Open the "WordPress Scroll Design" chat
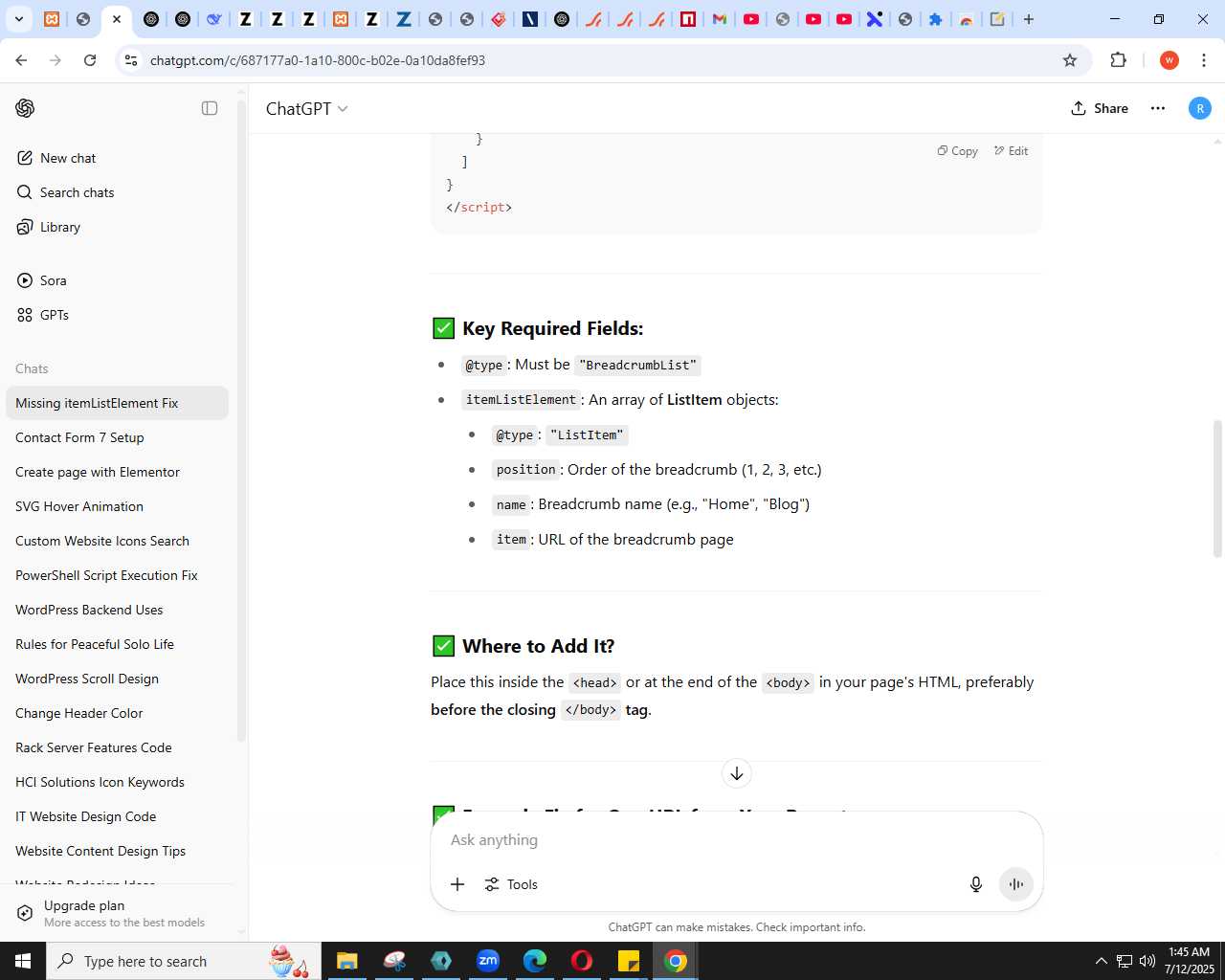This screenshot has height=980, width=1225. point(117,679)
